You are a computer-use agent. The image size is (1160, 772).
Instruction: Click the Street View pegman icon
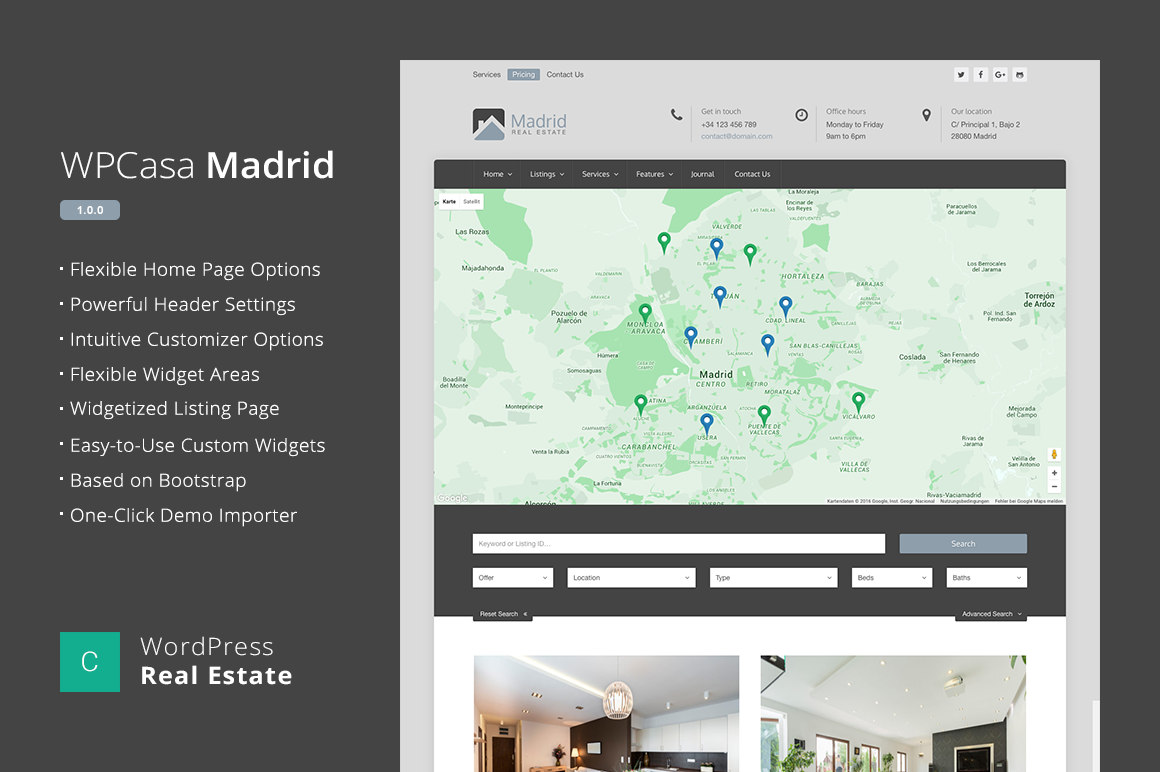point(1054,455)
